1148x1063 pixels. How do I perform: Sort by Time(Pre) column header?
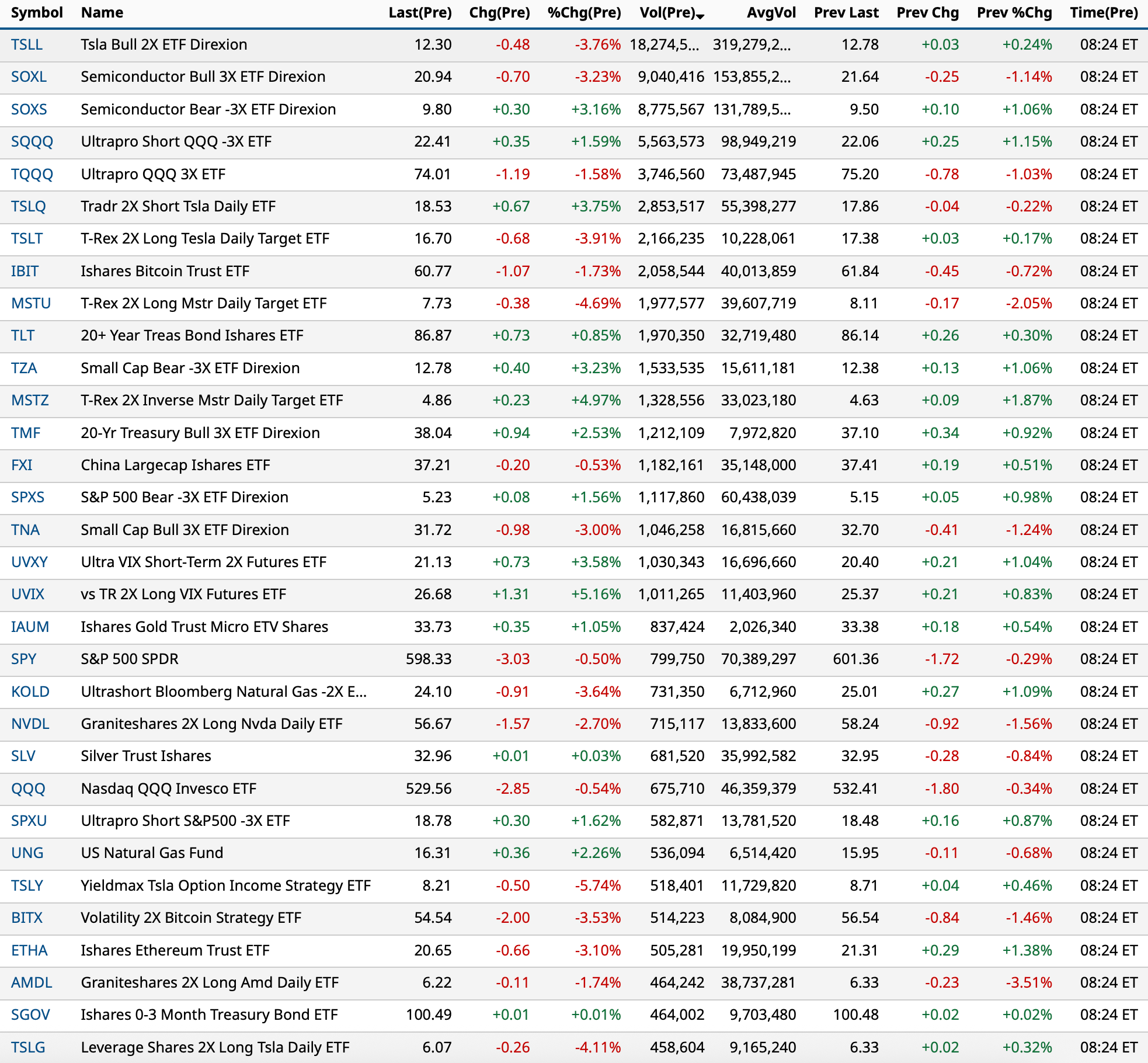pos(1104,12)
